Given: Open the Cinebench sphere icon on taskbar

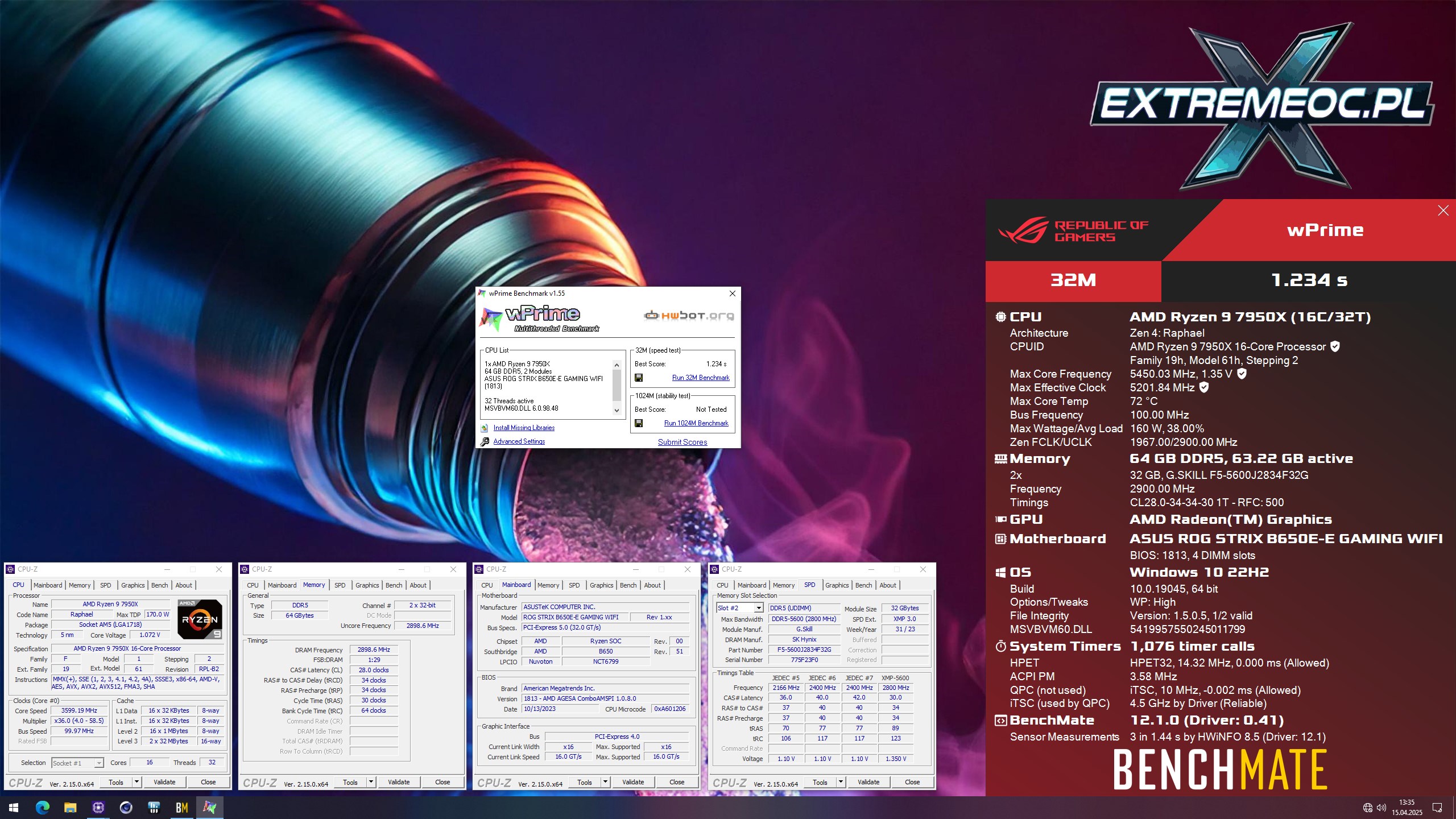Looking at the screenshot, I should [126, 808].
